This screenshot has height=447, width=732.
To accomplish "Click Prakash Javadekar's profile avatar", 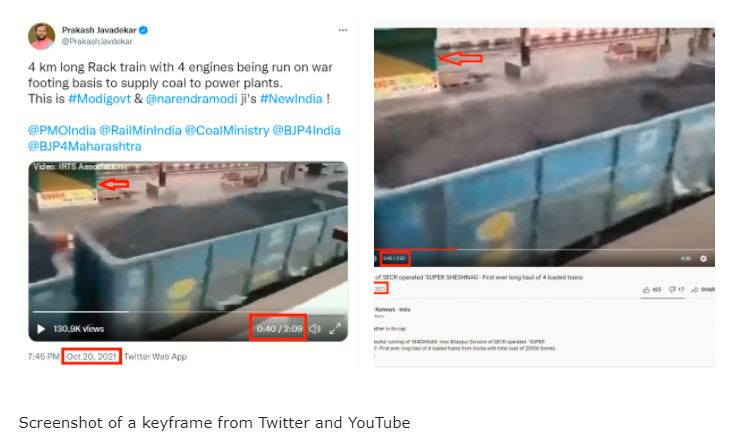I will coord(42,36).
